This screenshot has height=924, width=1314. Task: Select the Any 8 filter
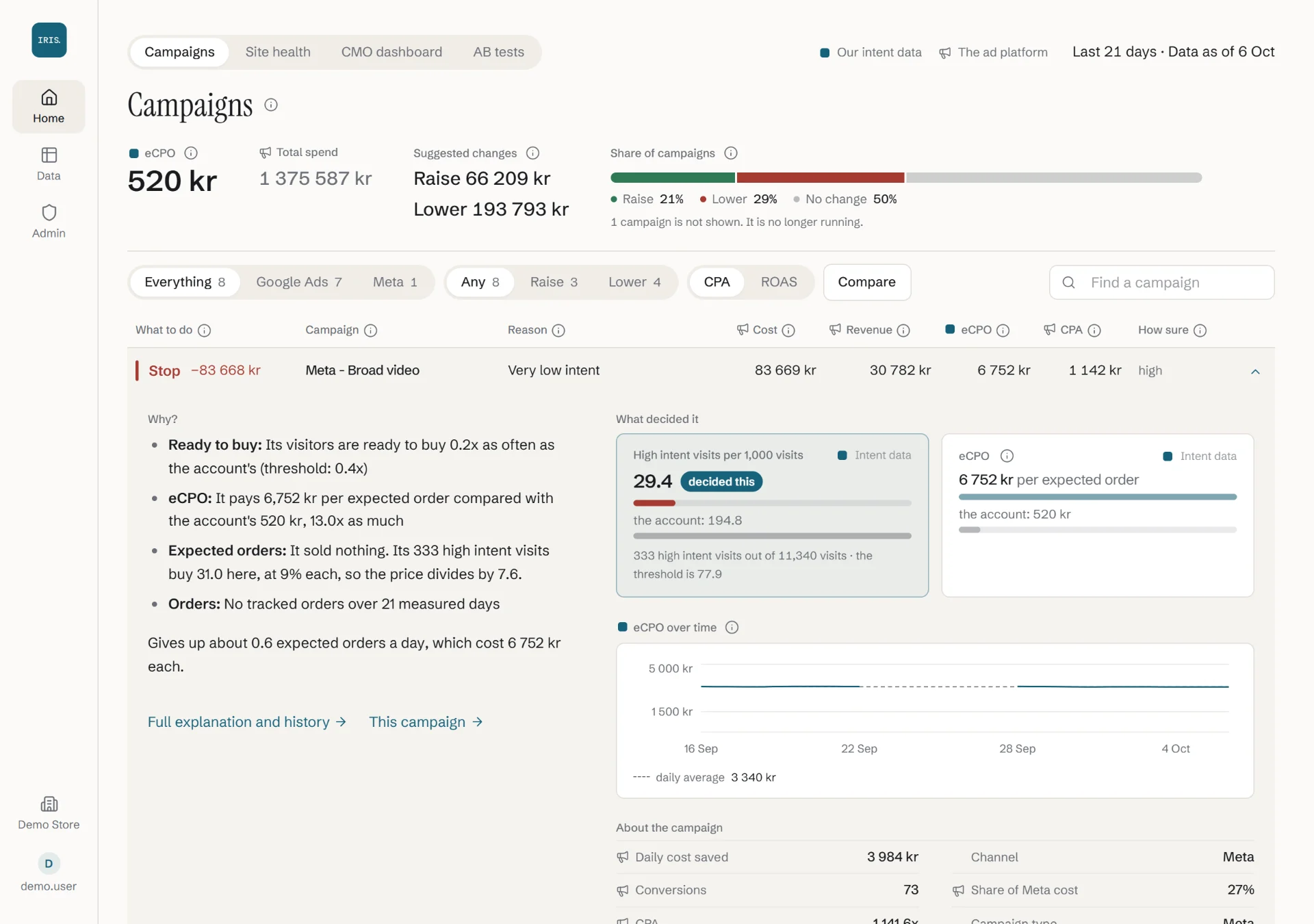(480, 282)
